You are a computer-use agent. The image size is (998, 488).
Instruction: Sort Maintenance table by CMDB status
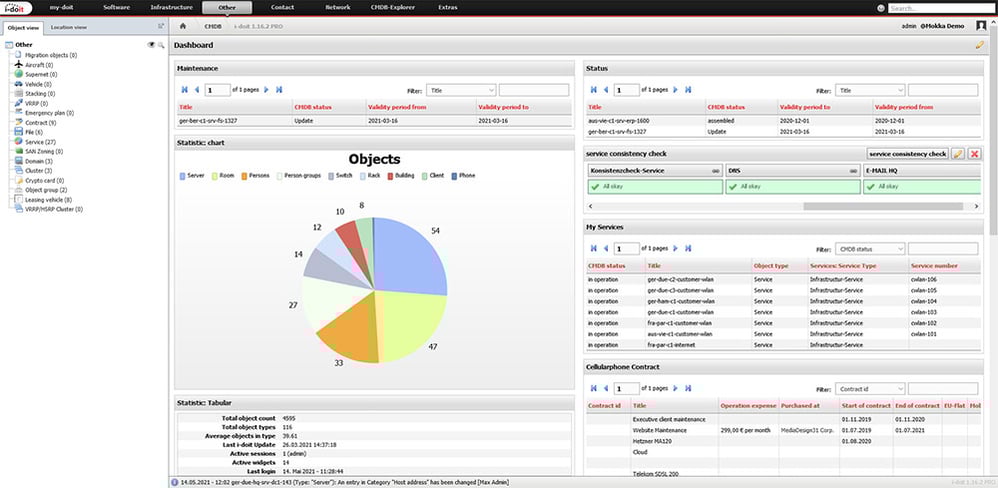tap(313, 107)
